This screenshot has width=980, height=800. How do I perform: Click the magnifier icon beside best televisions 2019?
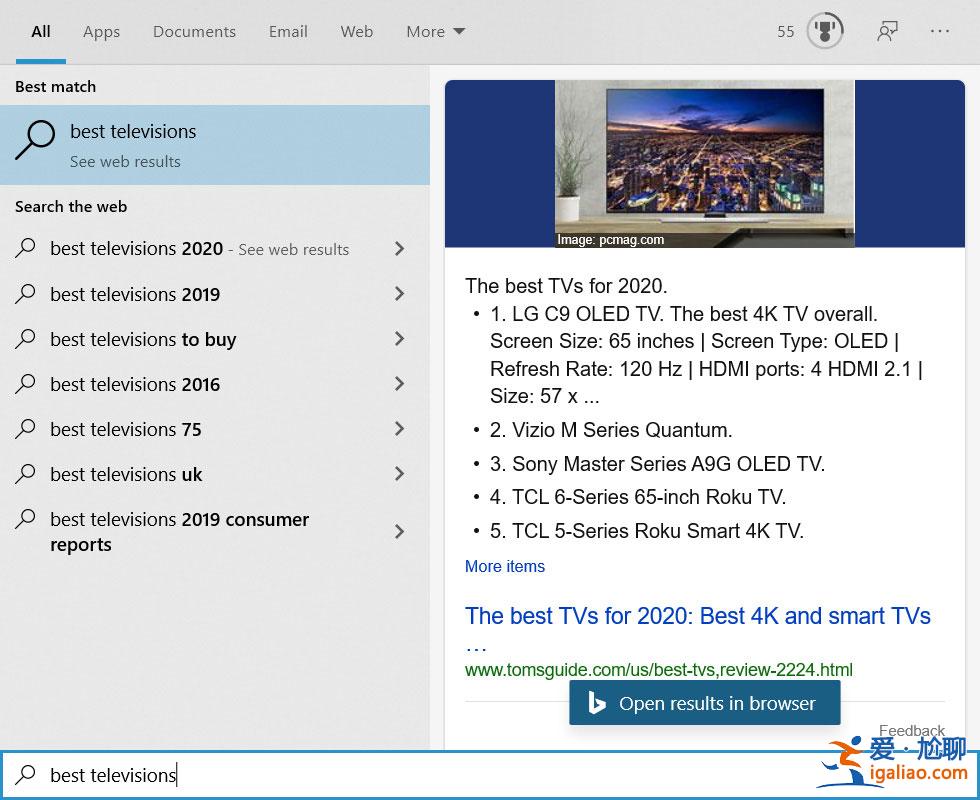(27, 294)
